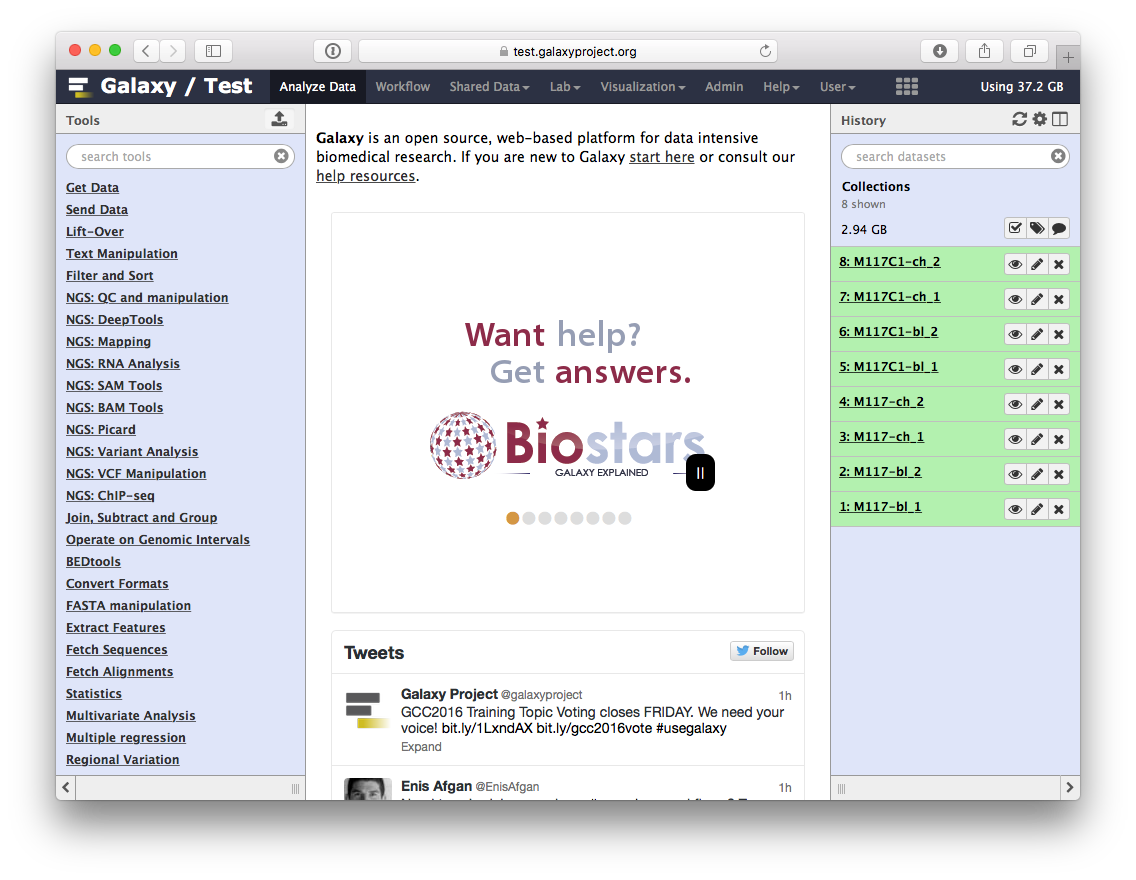
Task: Collapse the Tools panel with left arrow
Action: point(66,787)
